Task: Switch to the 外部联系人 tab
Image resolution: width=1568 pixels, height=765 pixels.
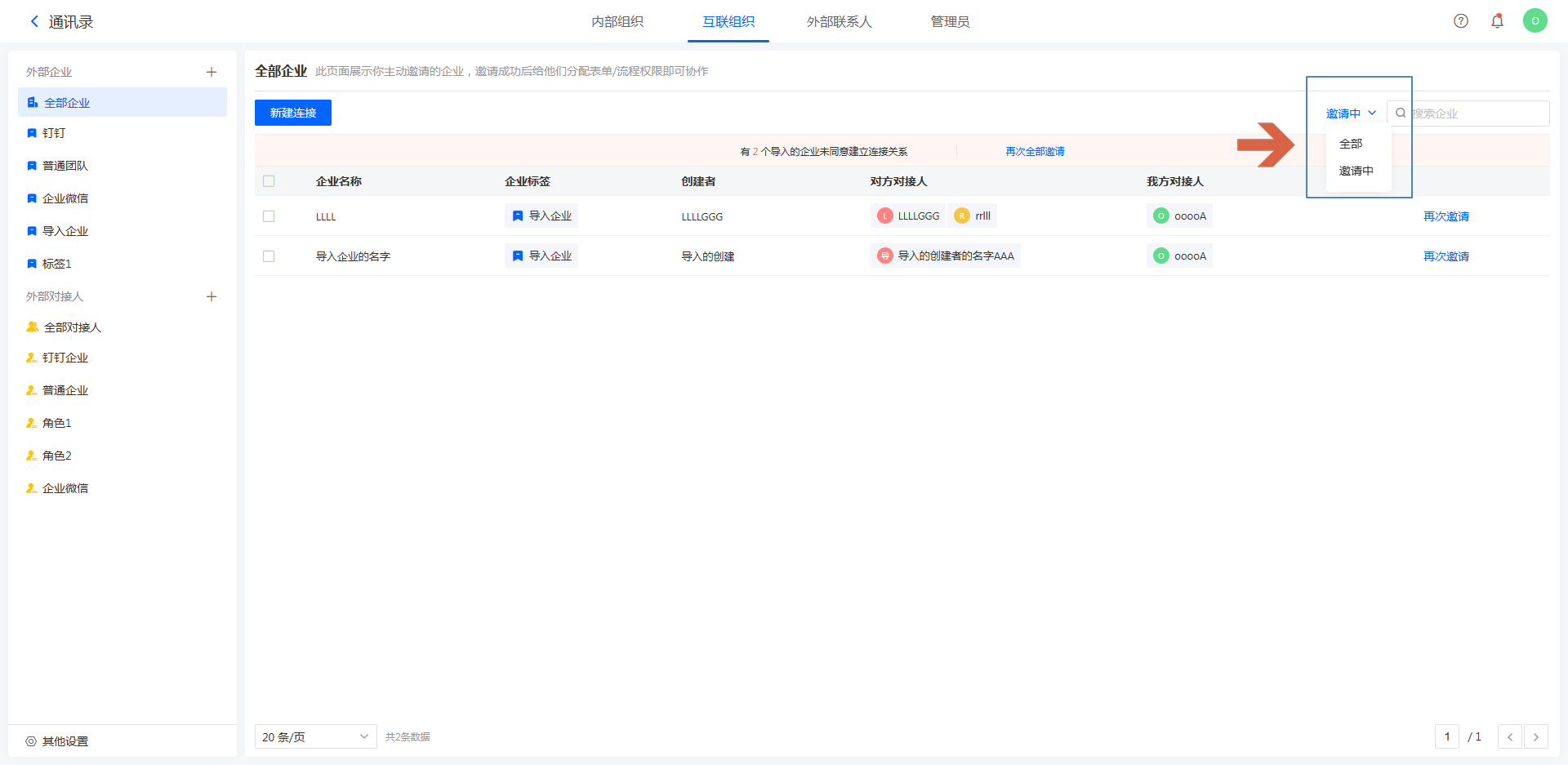Action: (x=839, y=22)
